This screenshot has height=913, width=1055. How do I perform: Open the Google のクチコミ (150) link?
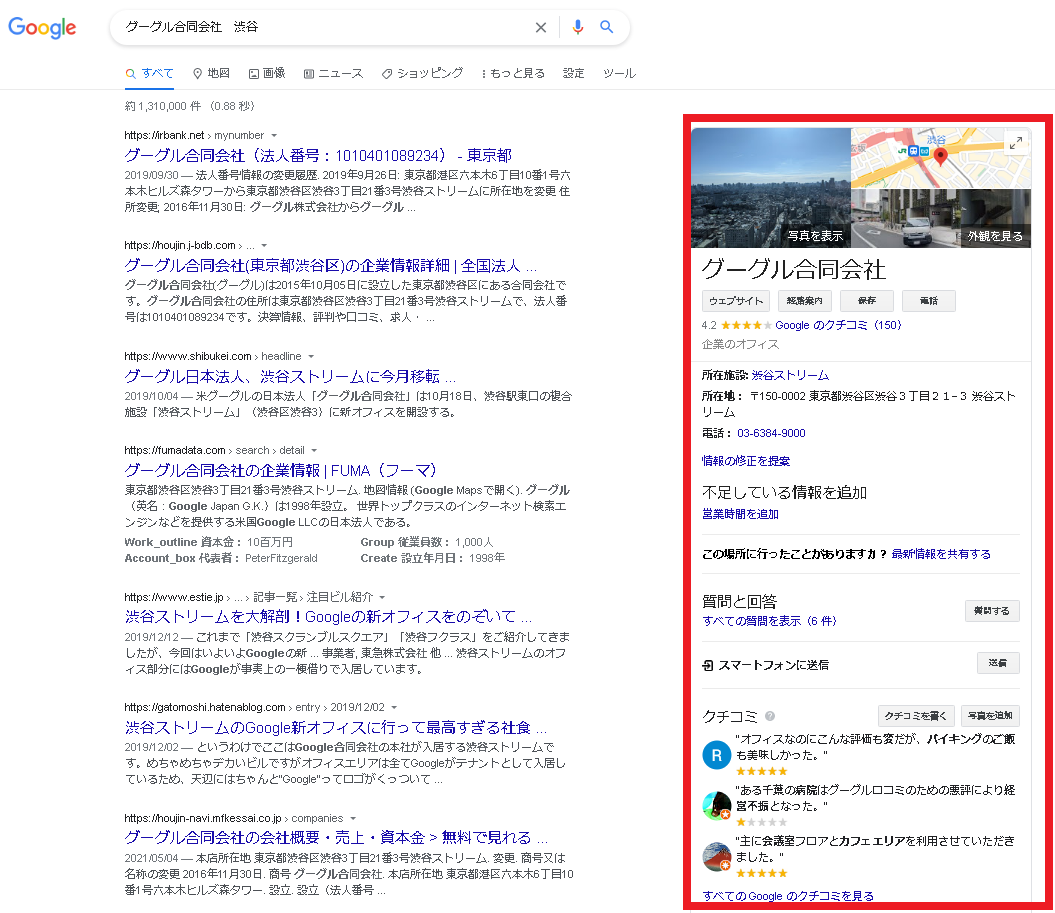[838, 325]
